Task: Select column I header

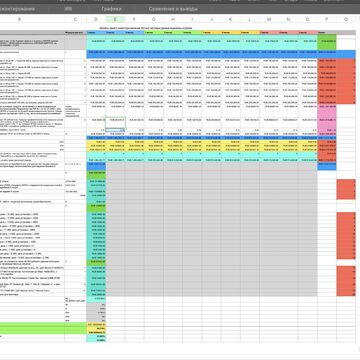Action: 192,19
